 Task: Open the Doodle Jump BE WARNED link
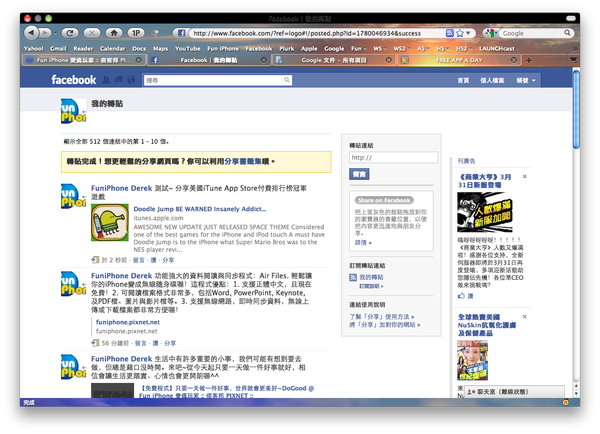click(199, 209)
